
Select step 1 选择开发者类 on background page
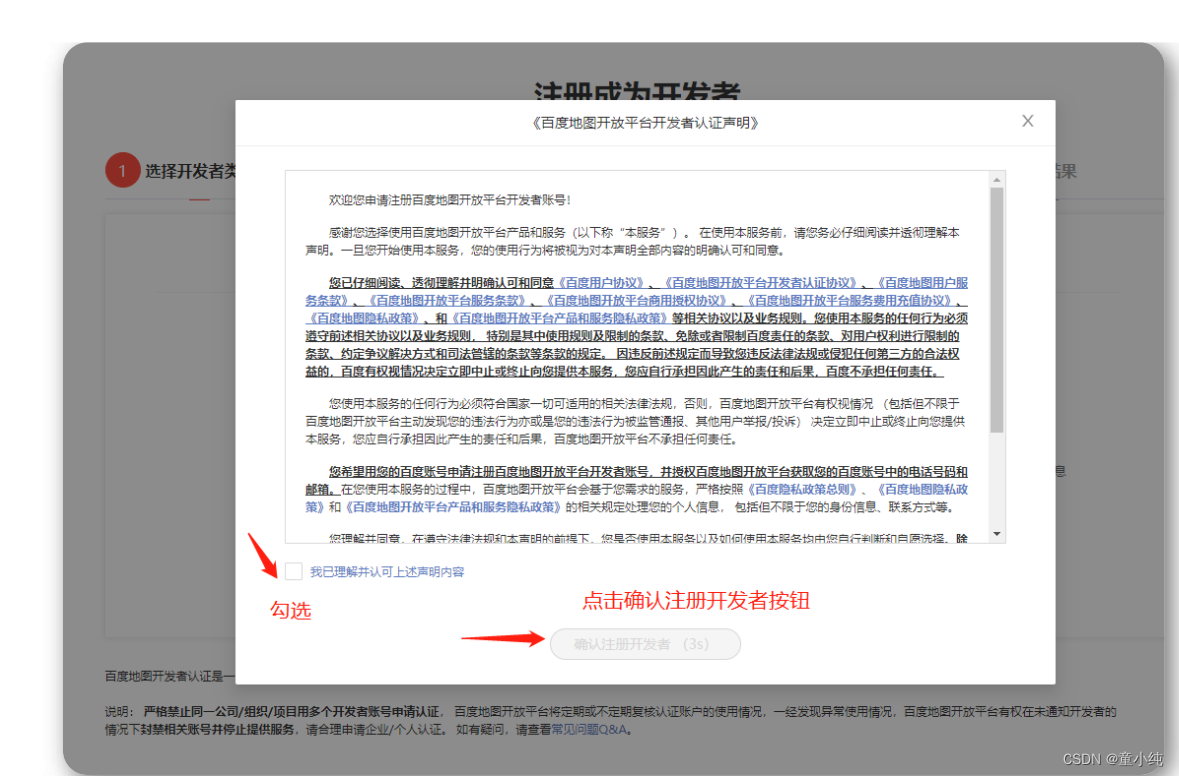[171, 171]
